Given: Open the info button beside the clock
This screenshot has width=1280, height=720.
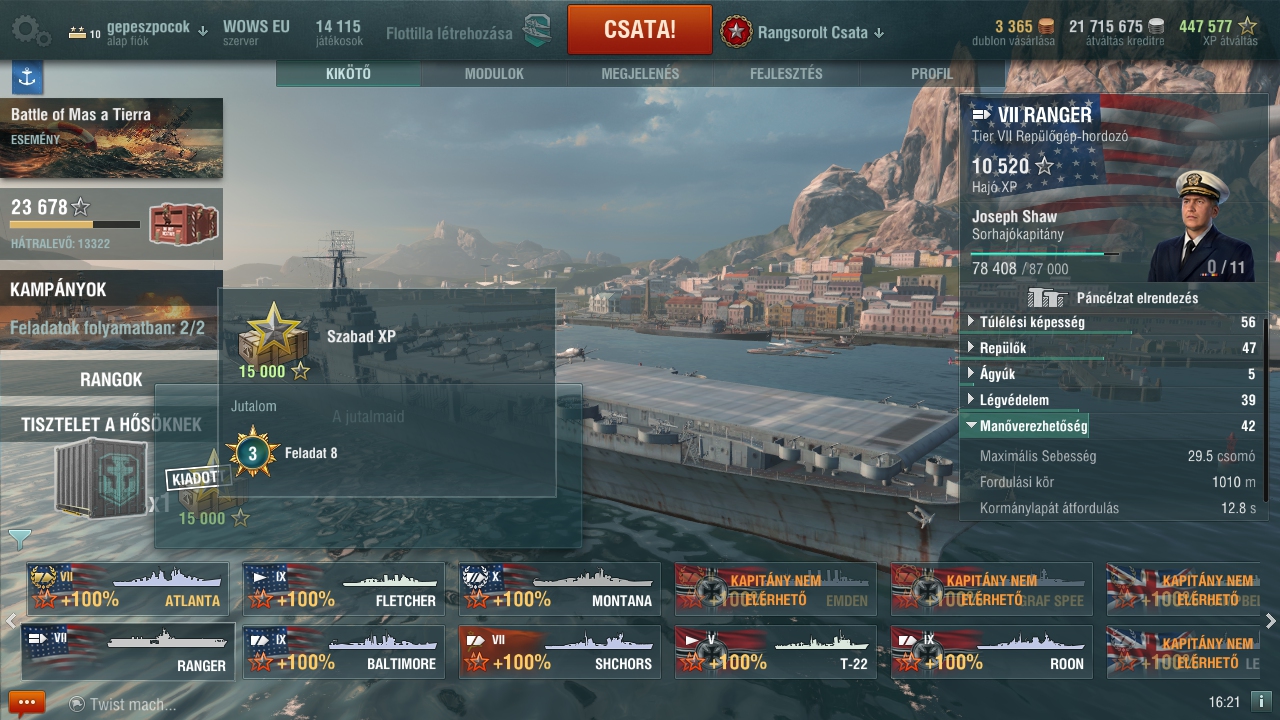Looking at the screenshot, I should click(x=1261, y=702).
